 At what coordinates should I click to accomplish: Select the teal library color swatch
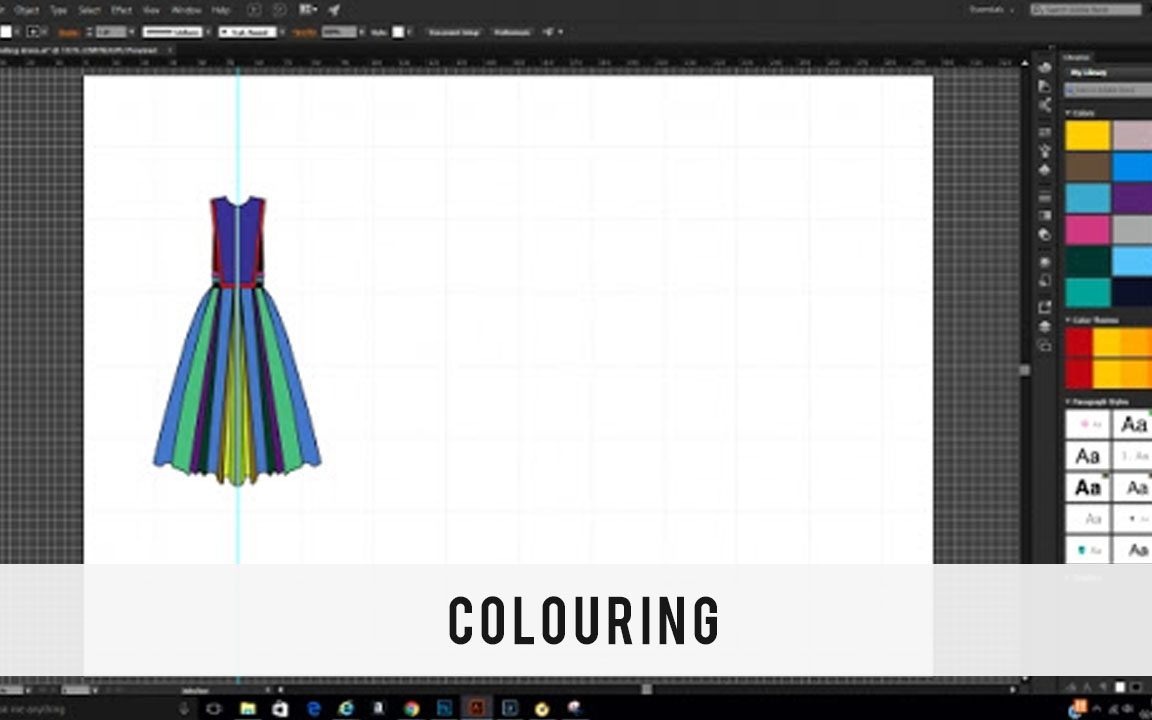[1087, 292]
